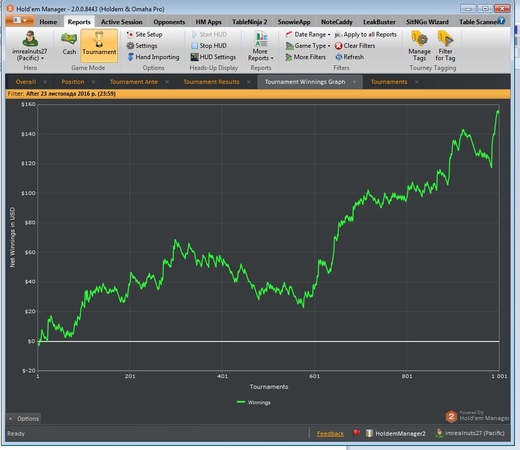The image size is (520, 450).
Task: Open the SitNGo Wizard tab
Action: (x=427, y=22)
